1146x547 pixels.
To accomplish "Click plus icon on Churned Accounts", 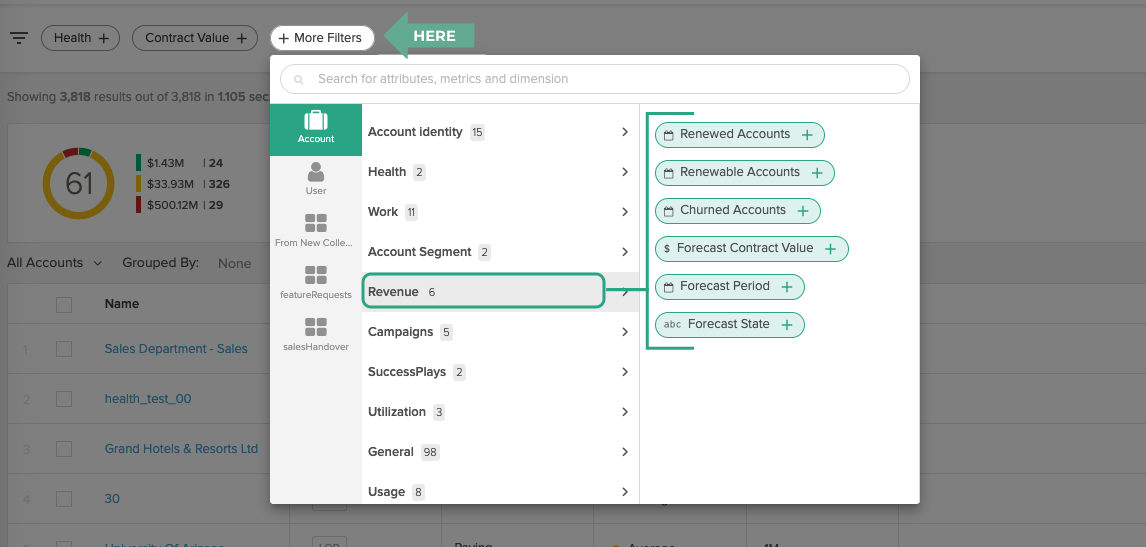I will [802, 211].
